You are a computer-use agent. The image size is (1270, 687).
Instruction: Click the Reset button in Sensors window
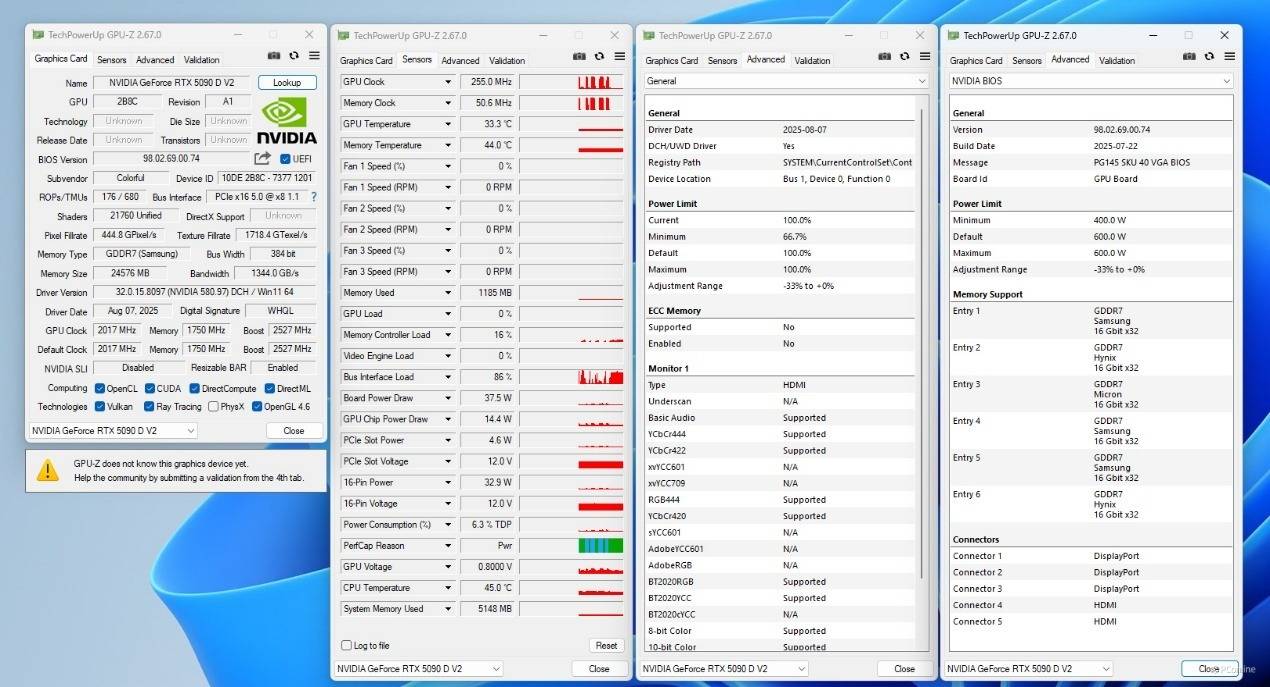(606, 646)
